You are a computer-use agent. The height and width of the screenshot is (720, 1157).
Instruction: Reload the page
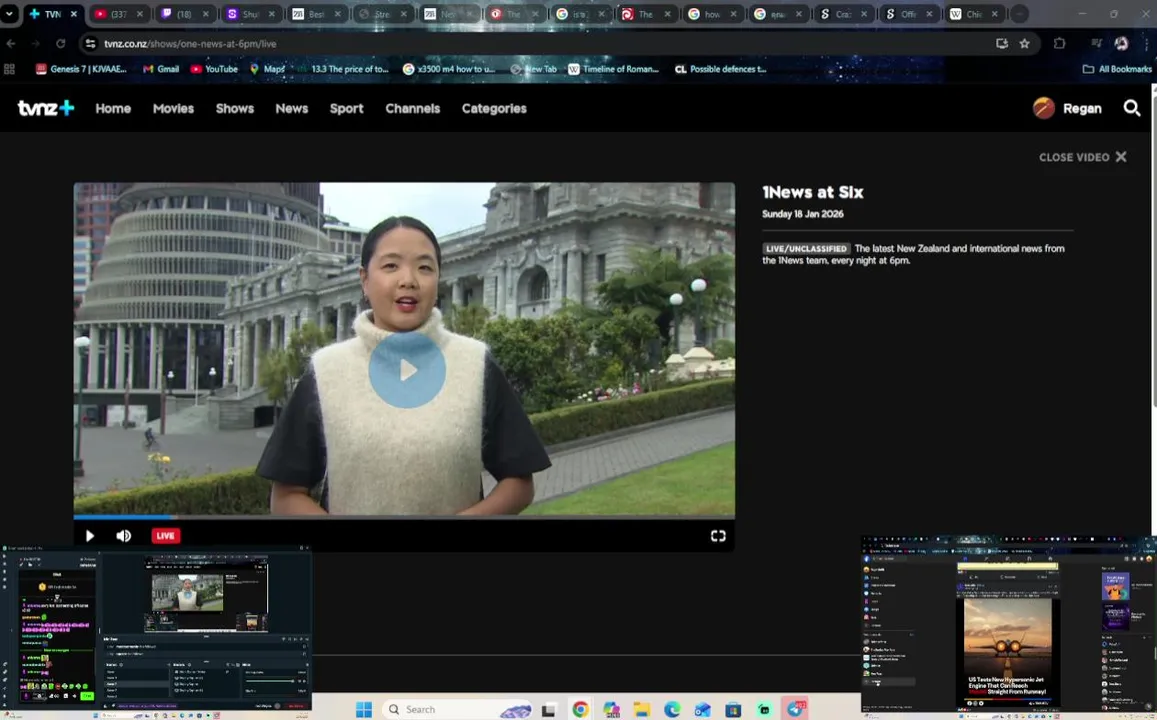click(61, 44)
